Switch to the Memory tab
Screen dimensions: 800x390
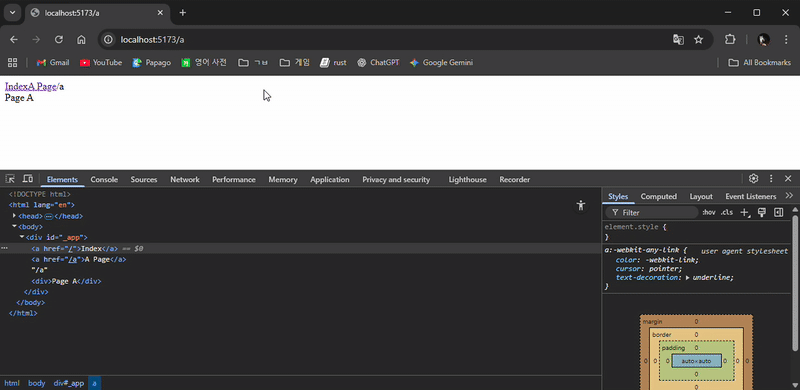point(283,180)
